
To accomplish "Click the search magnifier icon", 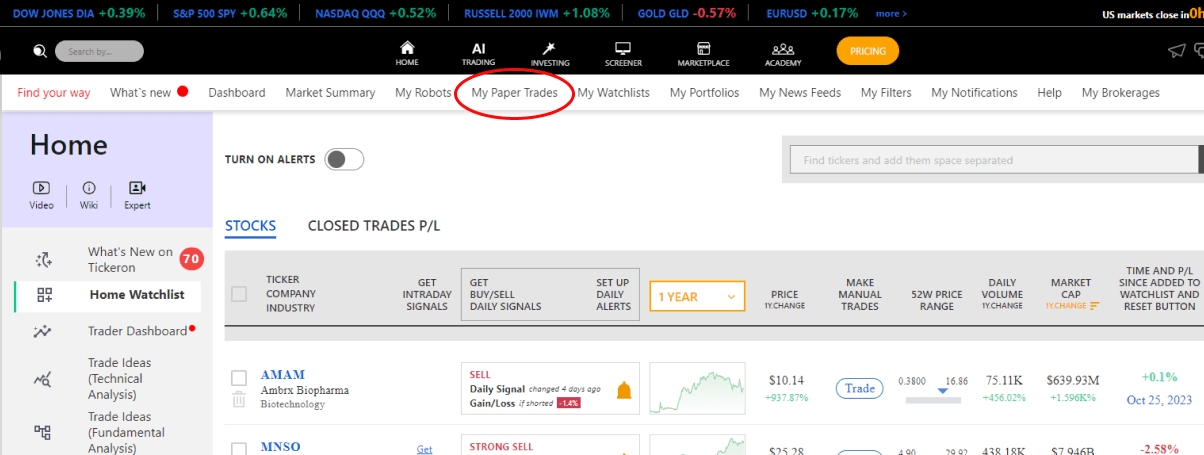I will [39, 51].
